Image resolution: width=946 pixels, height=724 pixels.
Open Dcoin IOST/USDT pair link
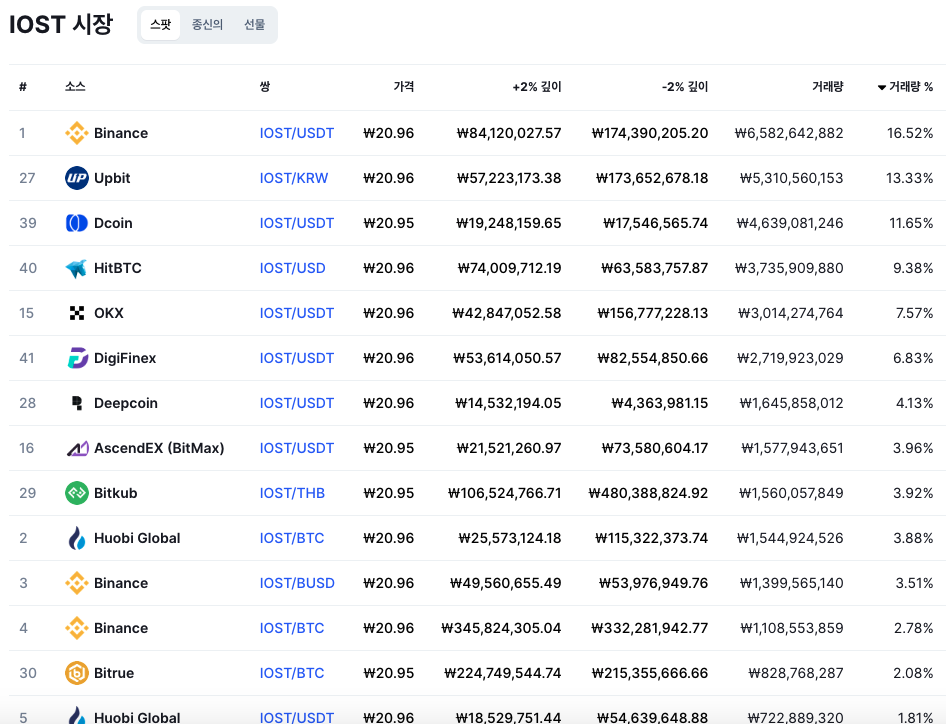click(297, 223)
